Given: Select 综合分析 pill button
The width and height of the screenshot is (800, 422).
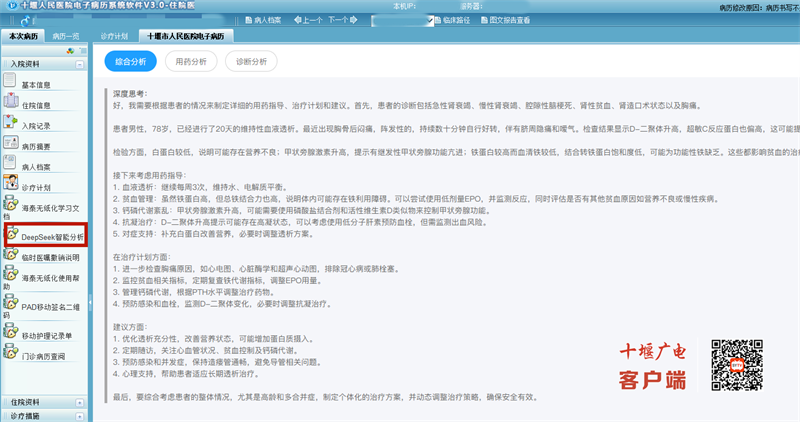Looking at the screenshot, I should click(x=131, y=62).
